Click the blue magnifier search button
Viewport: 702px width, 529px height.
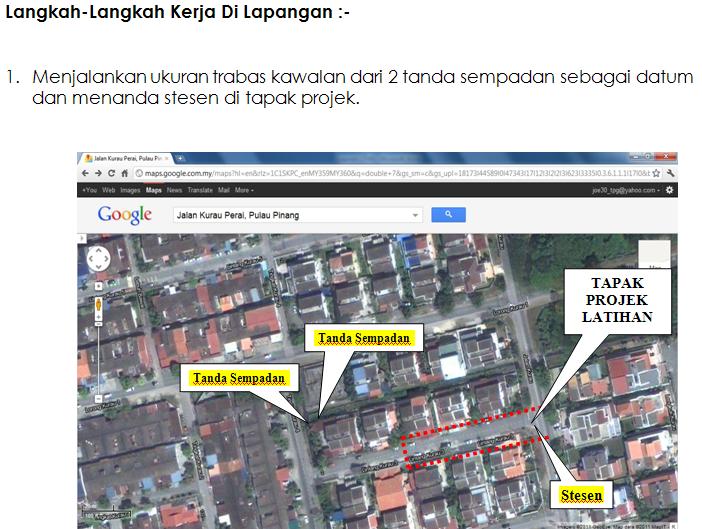click(448, 215)
